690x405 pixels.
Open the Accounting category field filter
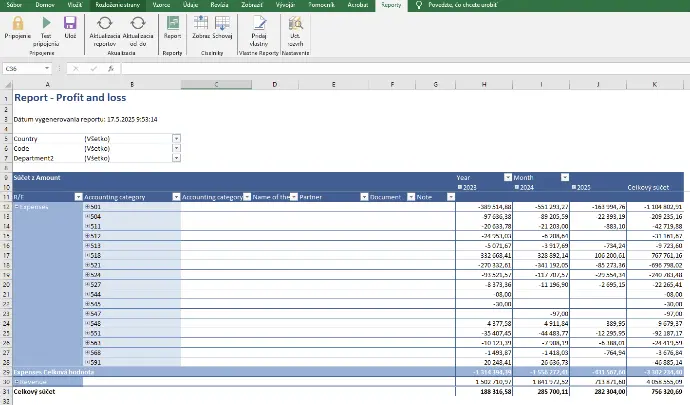(x=176, y=197)
